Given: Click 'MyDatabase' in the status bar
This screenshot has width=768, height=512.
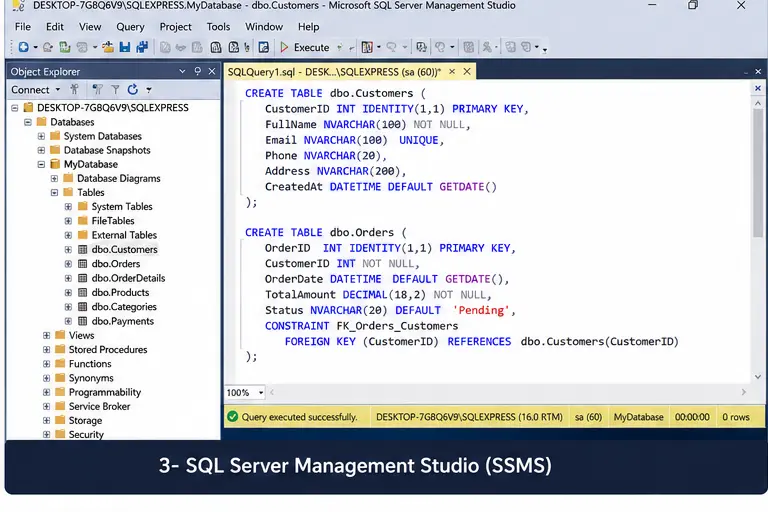Looking at the screenshot, I should click(x=638, y=417).
